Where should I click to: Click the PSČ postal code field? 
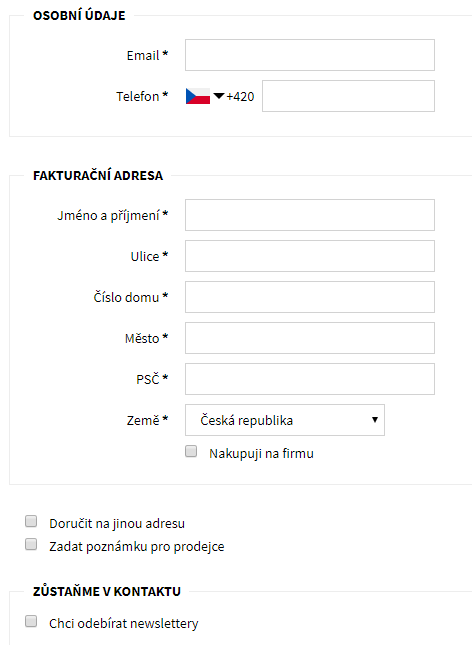310,379
